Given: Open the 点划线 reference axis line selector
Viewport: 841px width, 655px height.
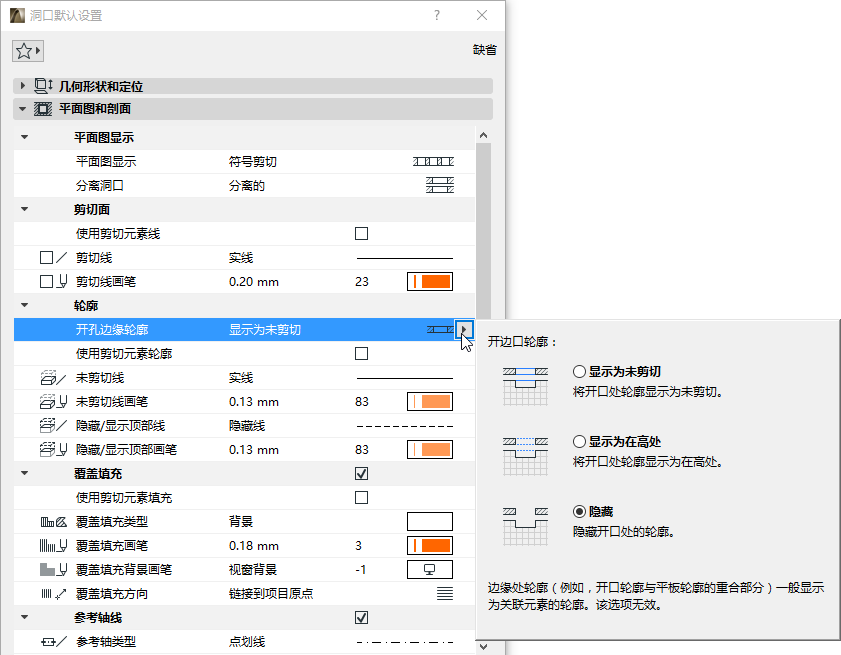Looking at the screenshot, I should point(405,642).
